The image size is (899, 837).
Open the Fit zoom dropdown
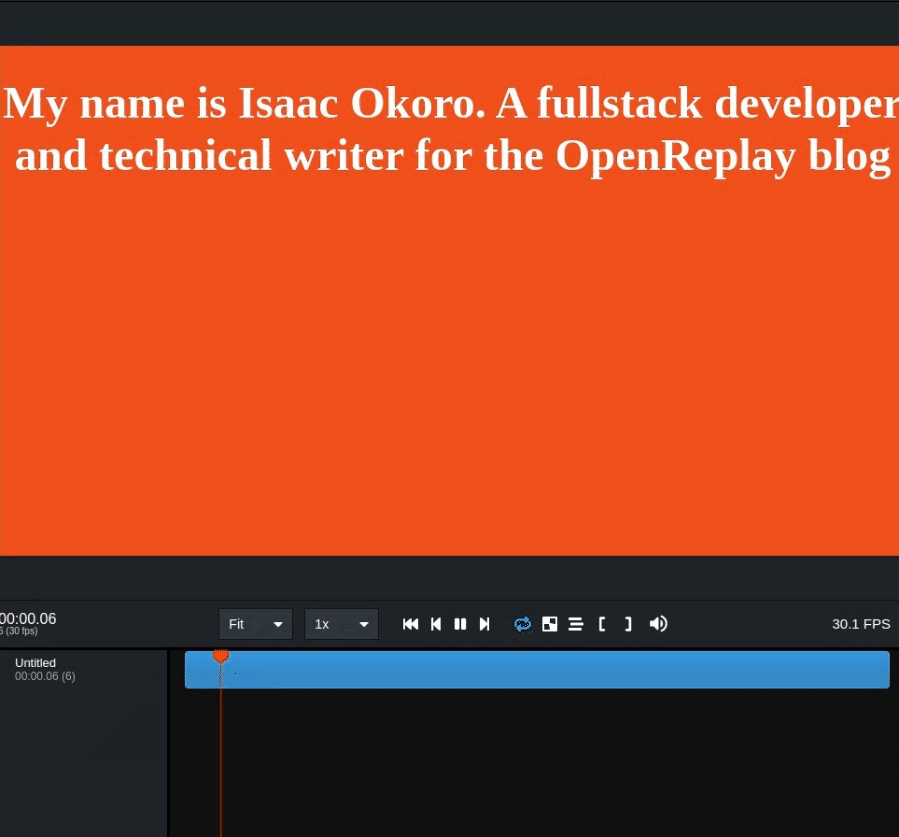256,624
